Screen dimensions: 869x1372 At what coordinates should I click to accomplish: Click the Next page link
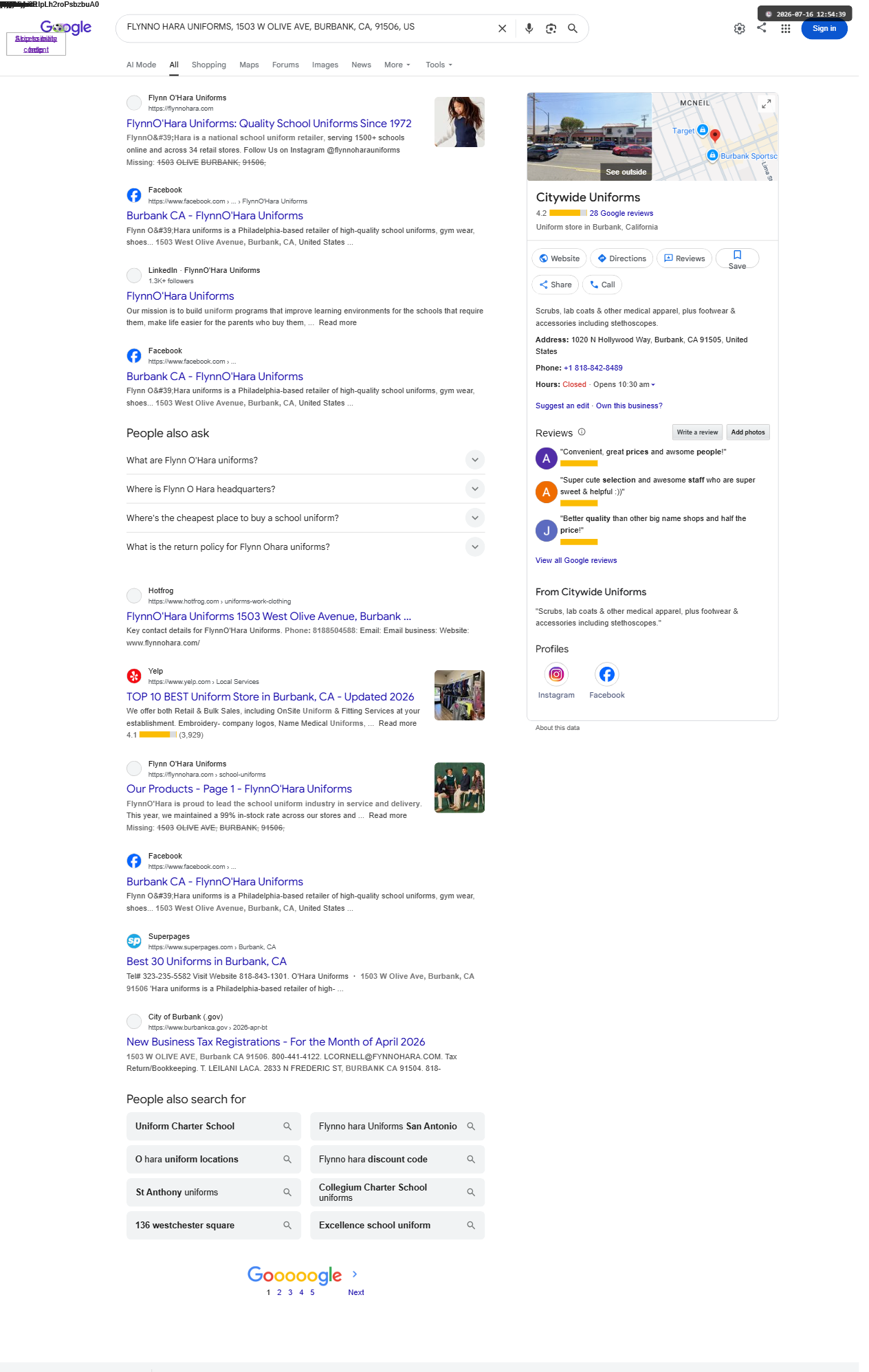(356, 1292)
